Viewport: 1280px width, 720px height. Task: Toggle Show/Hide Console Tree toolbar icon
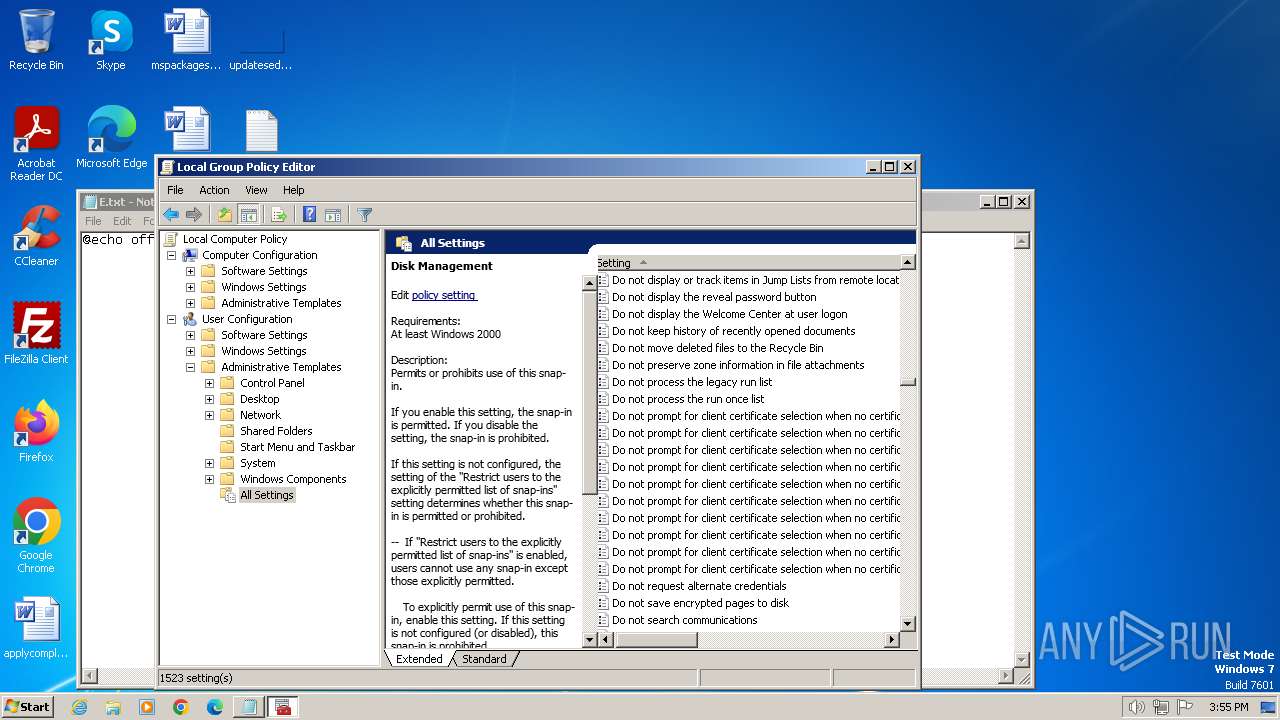click(248, 214)
